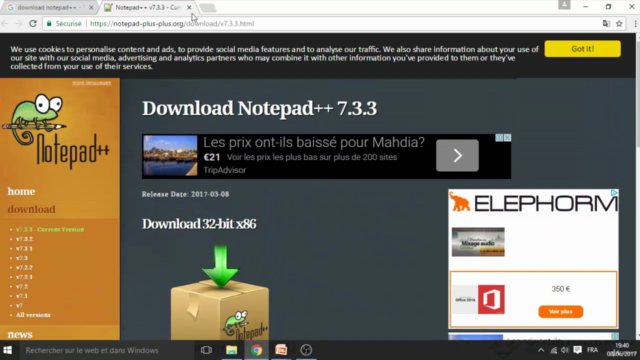The width and height of the screenshot is (640, 360).
Task: Click the Mixage audio ad thumbnail
Action: click(478, 242)
